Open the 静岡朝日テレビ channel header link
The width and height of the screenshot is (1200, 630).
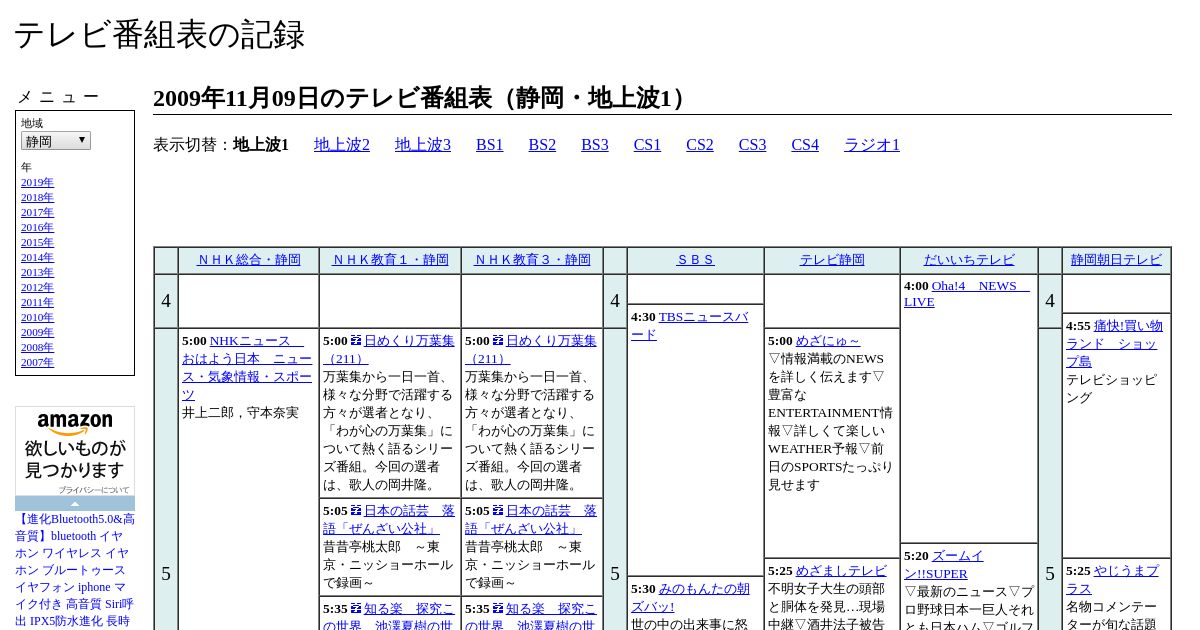coord(1116,260)
